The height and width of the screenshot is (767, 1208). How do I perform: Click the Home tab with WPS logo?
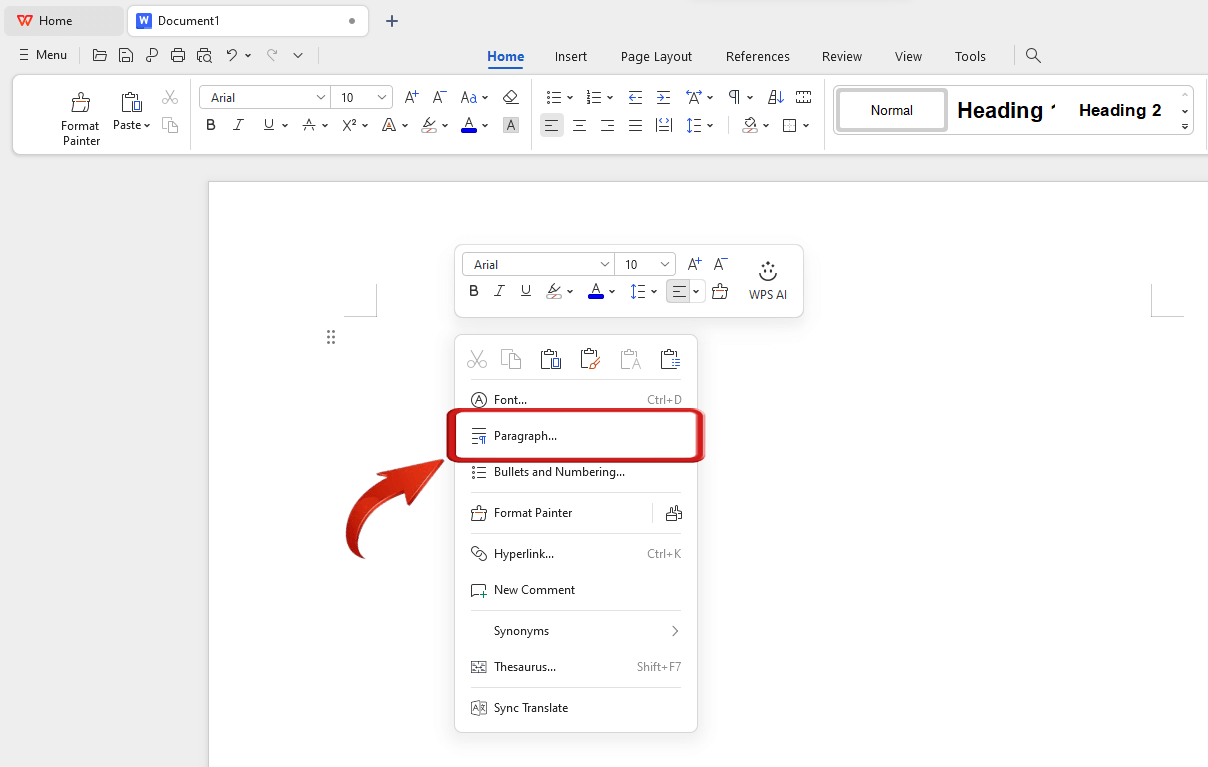[62, 21]
